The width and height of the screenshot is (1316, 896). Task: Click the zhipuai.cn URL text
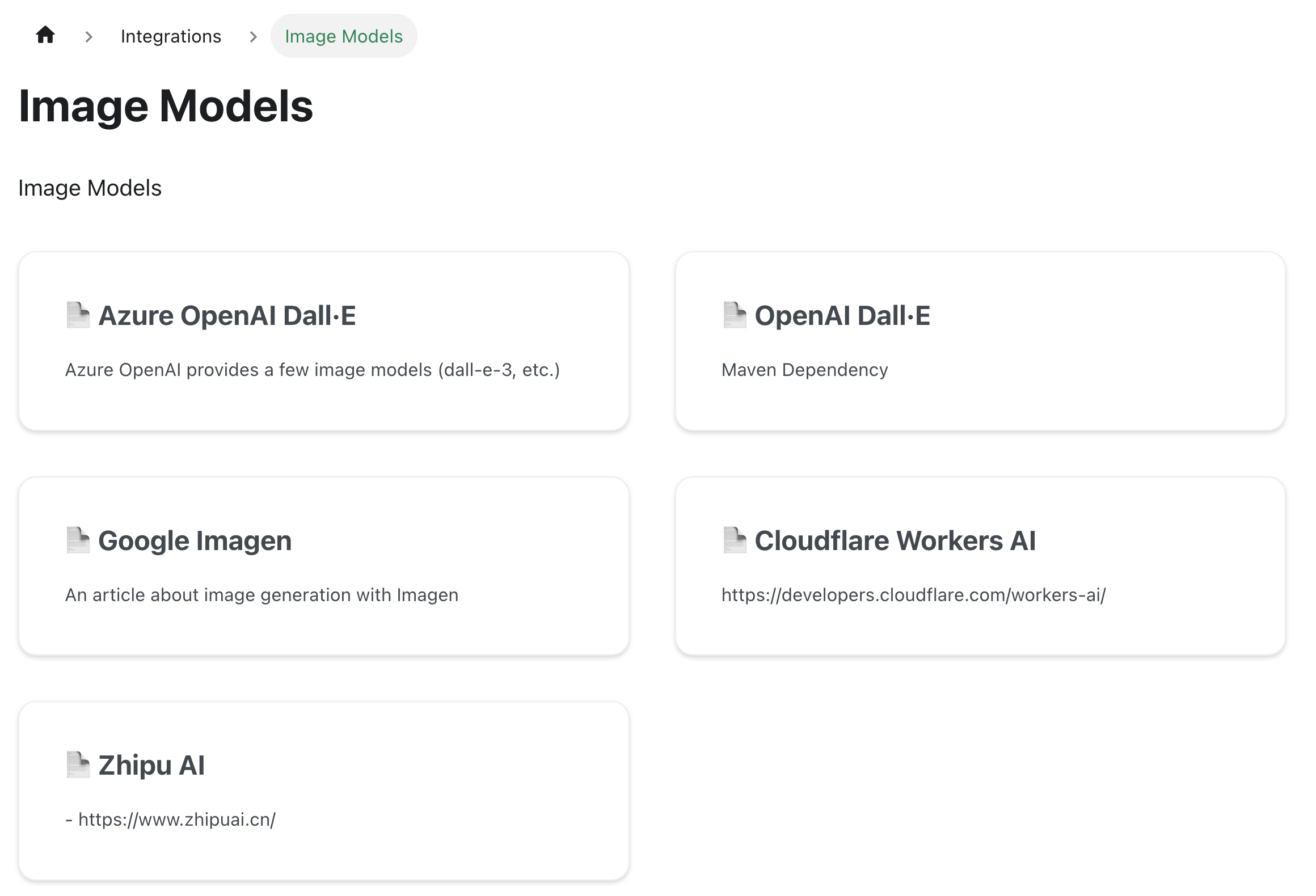[176, 819]
